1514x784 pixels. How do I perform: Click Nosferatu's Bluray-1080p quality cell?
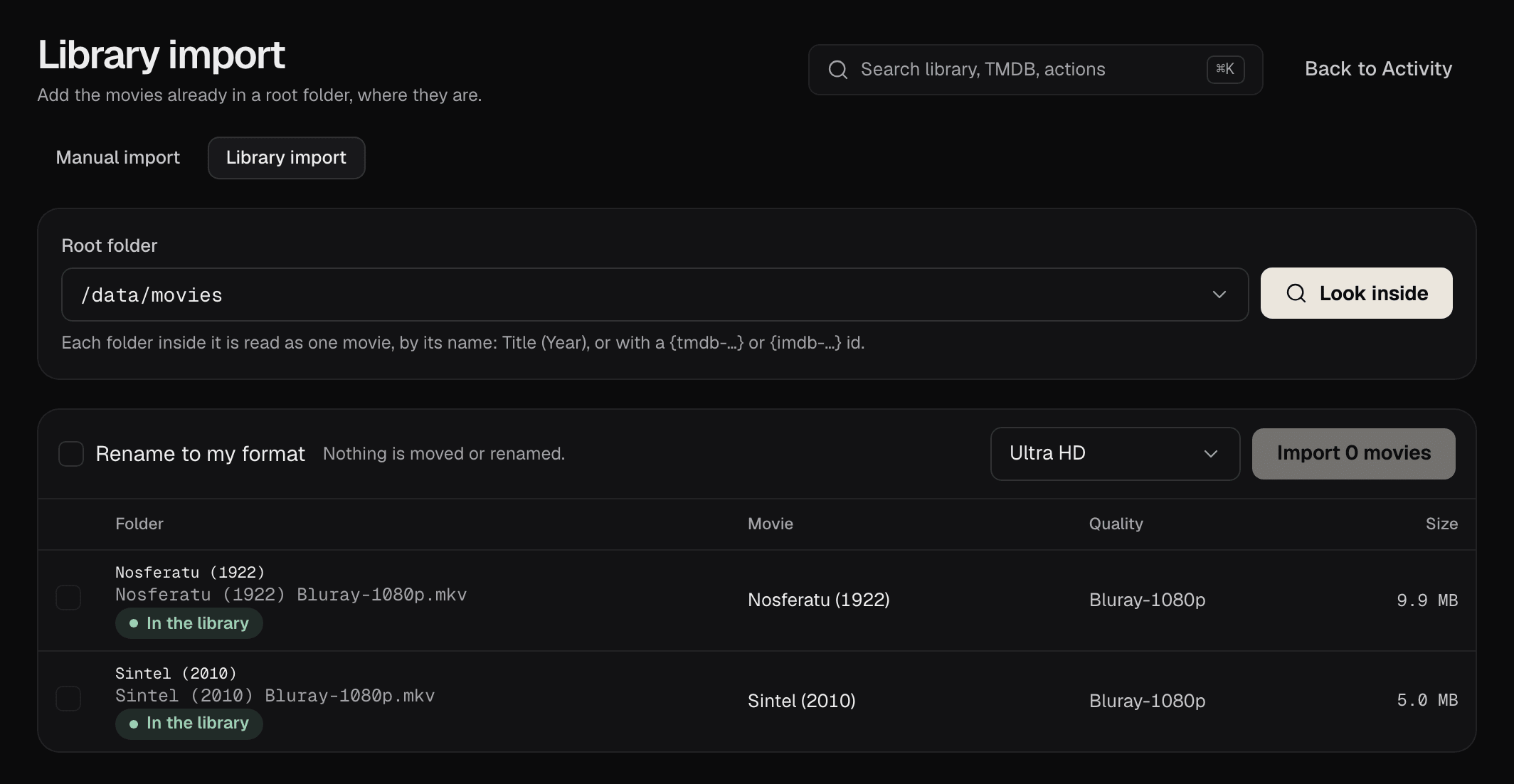(x=1147, y=600)
